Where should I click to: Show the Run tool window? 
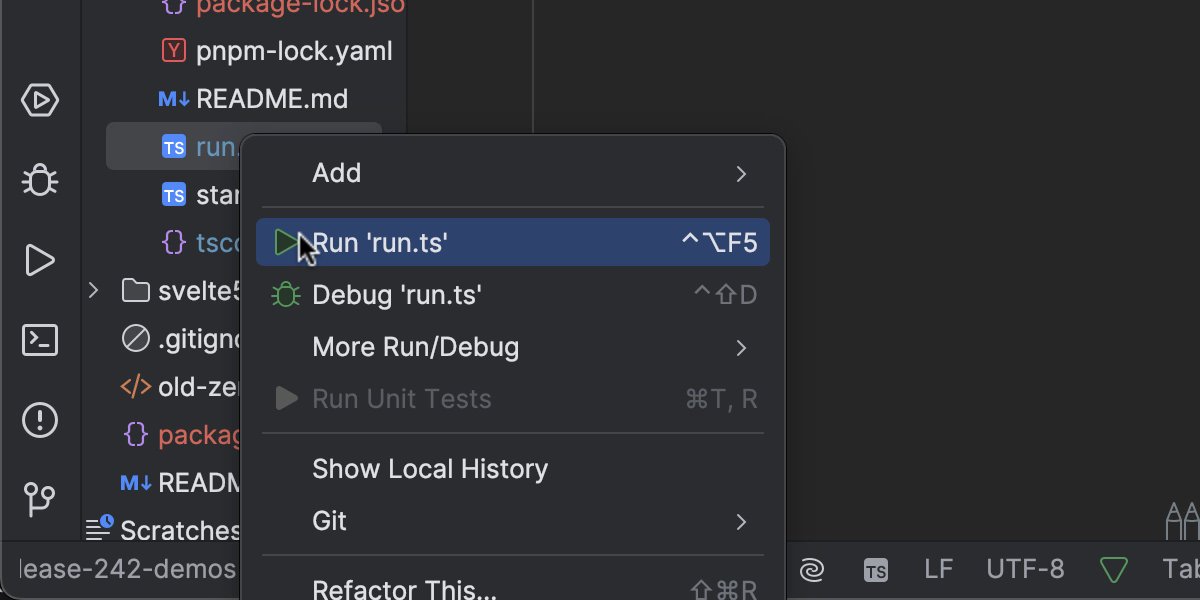40,260
